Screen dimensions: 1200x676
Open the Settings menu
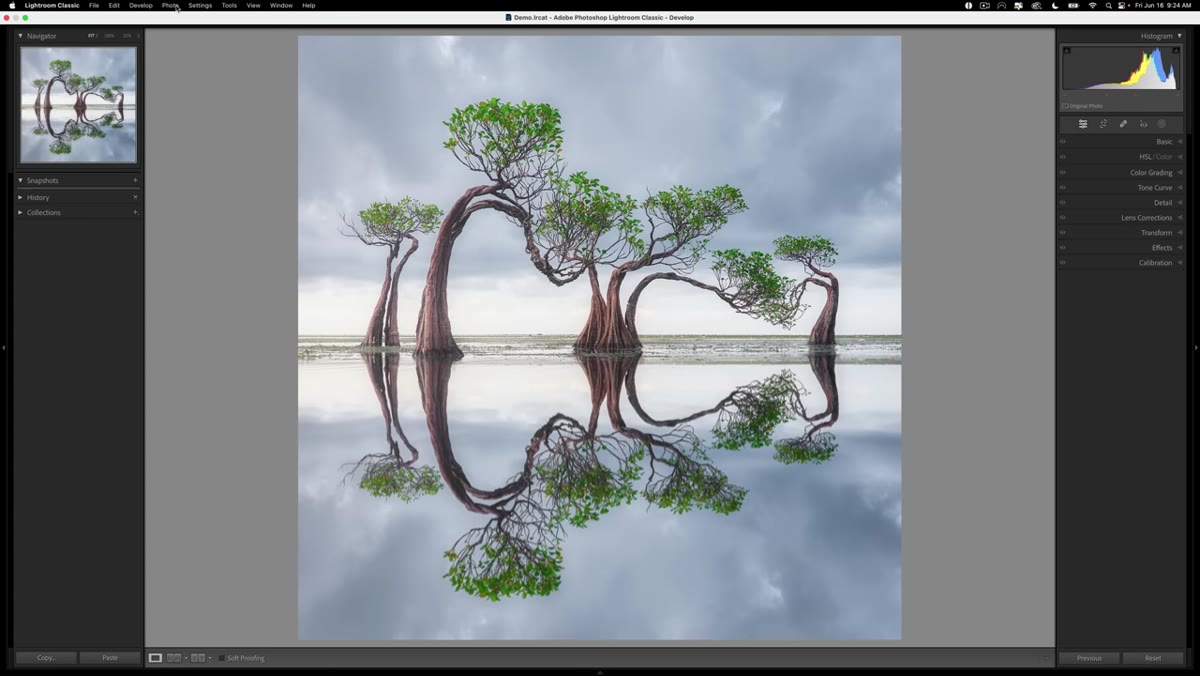coord(200,5)
